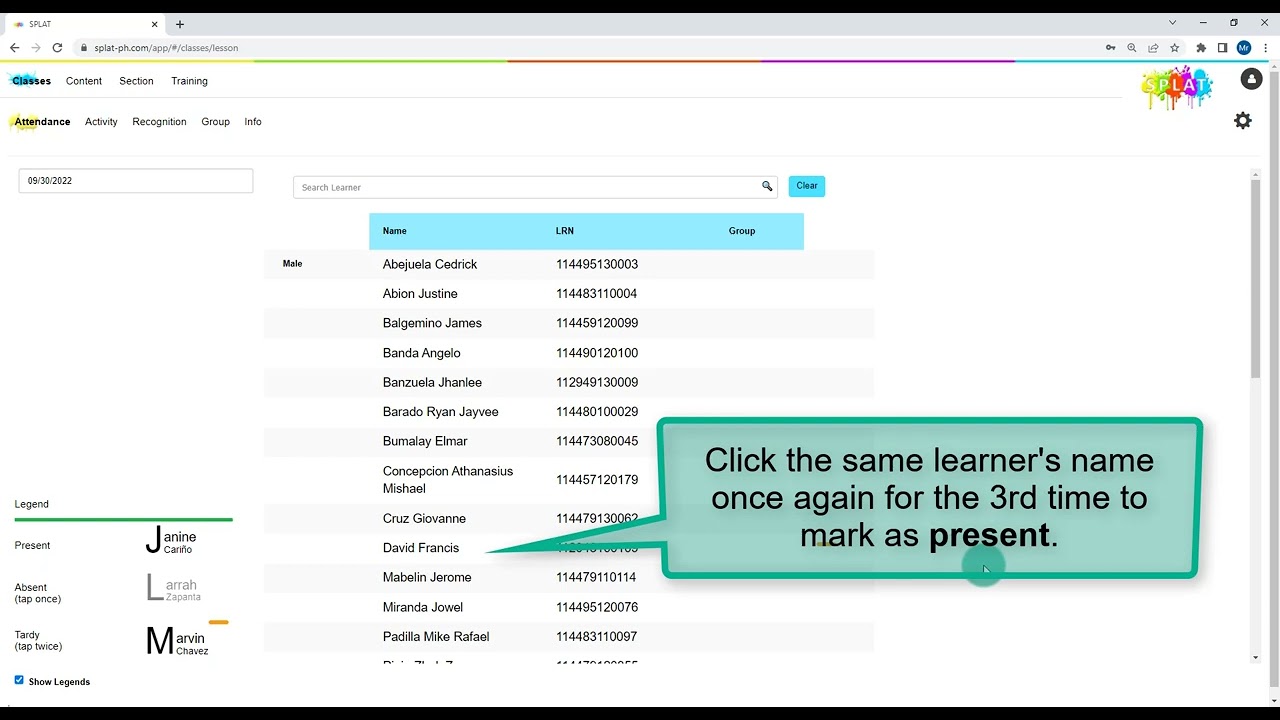This screenshot has height=720, width=1280.
Task: Click the browser address bar
Action: [x=590, y=48]
